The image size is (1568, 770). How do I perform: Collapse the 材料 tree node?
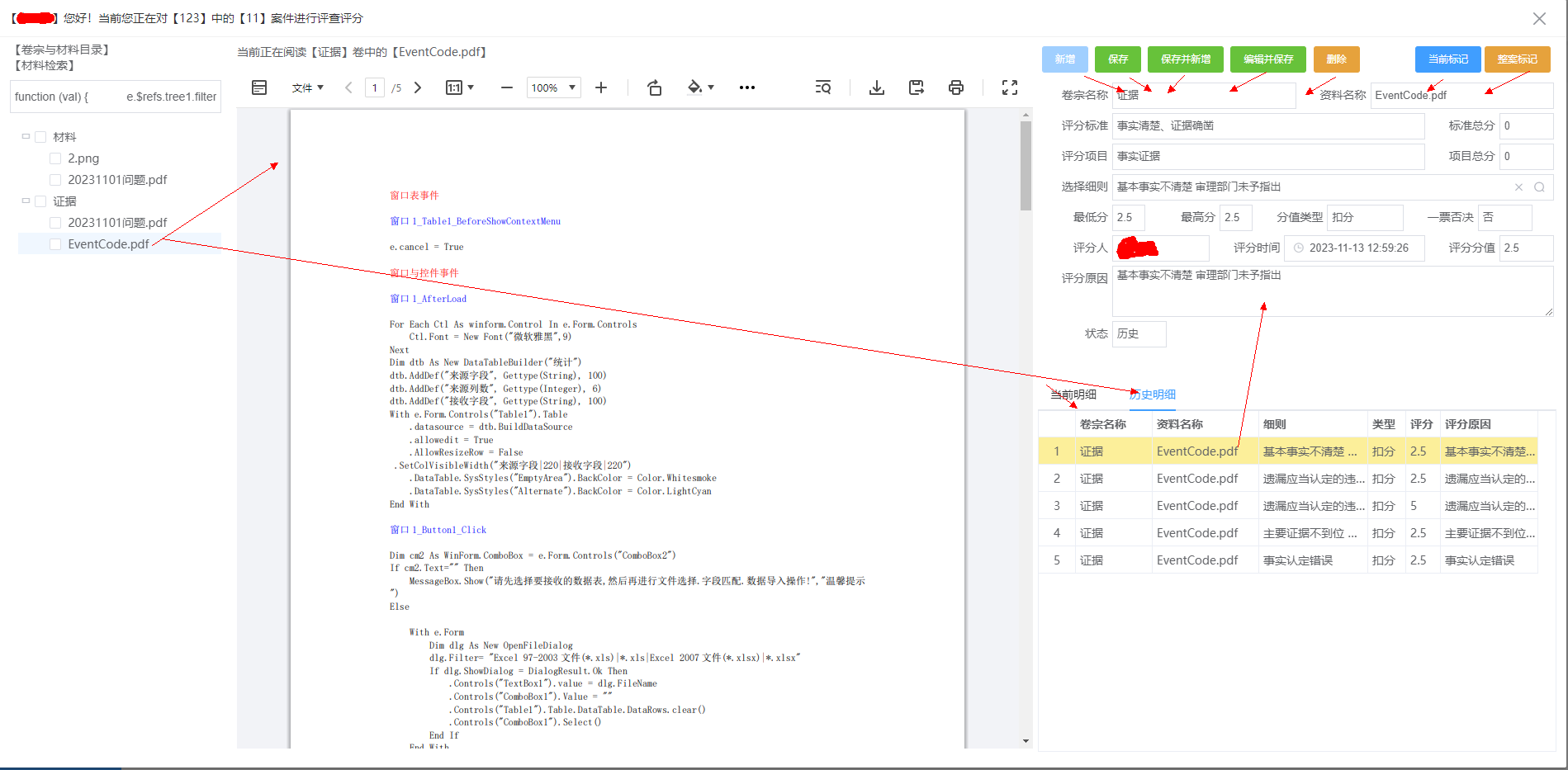click(26, 136)
